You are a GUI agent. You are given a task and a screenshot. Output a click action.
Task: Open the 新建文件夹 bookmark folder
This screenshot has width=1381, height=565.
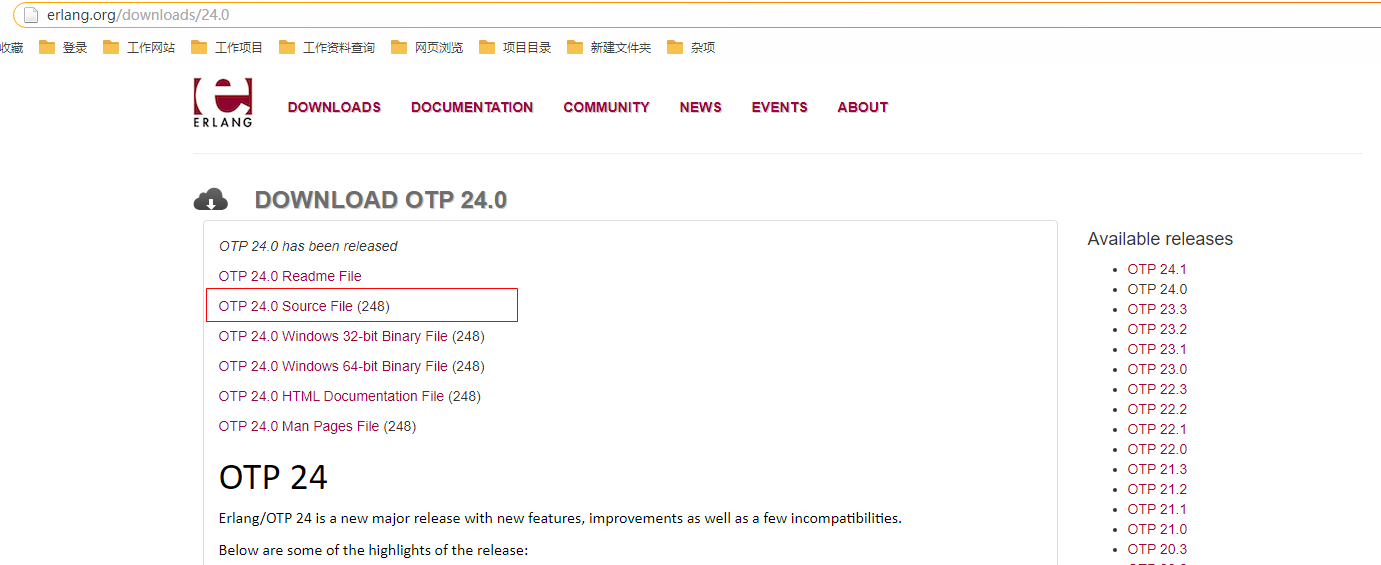coord(609,47)
